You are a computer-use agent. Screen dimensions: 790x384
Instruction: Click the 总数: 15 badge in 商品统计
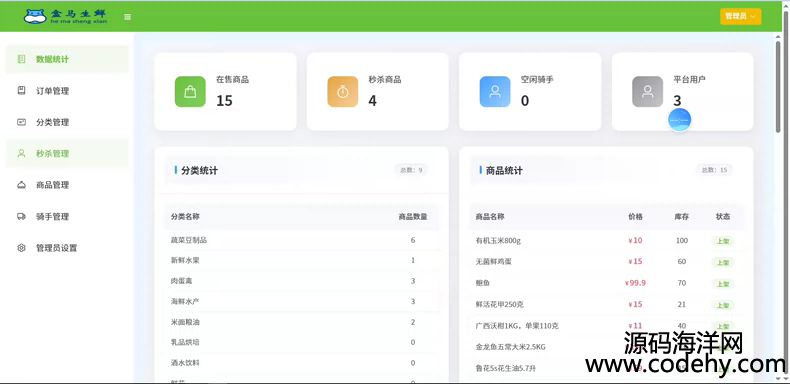pyautogui.click(x=714, y=170)
